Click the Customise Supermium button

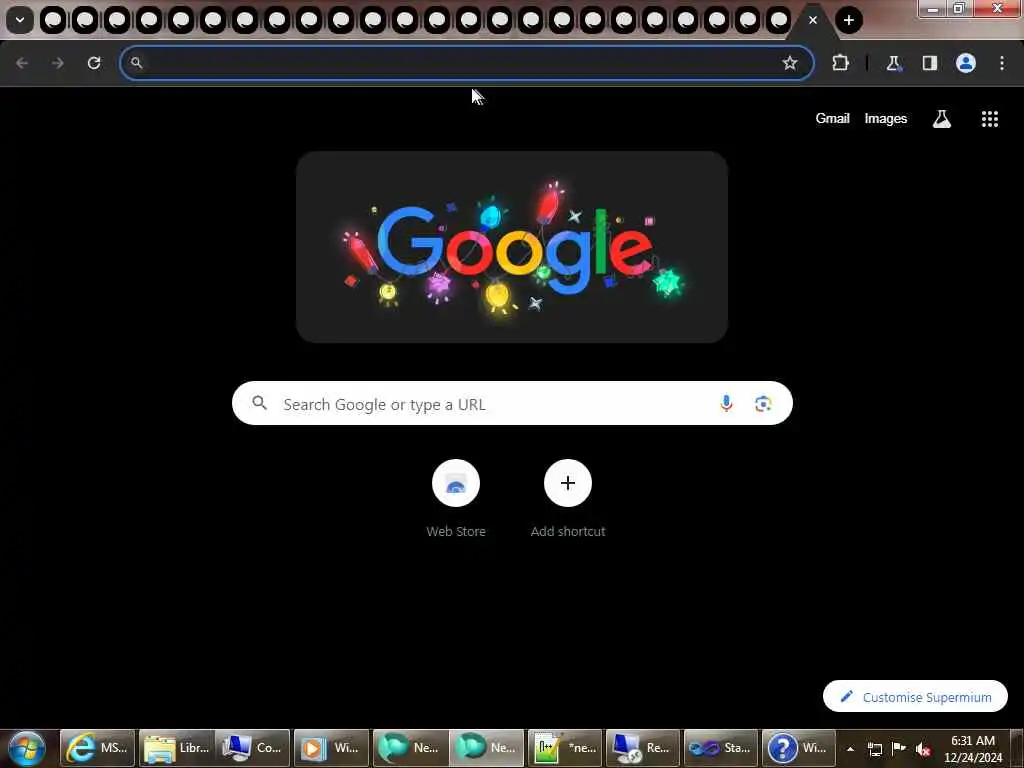915,697
